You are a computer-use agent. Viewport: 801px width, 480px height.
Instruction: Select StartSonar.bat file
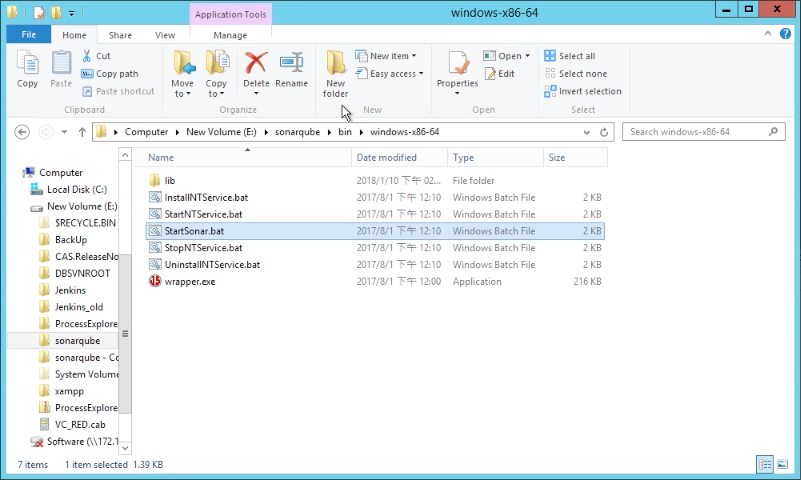click(x=375, y=231)
